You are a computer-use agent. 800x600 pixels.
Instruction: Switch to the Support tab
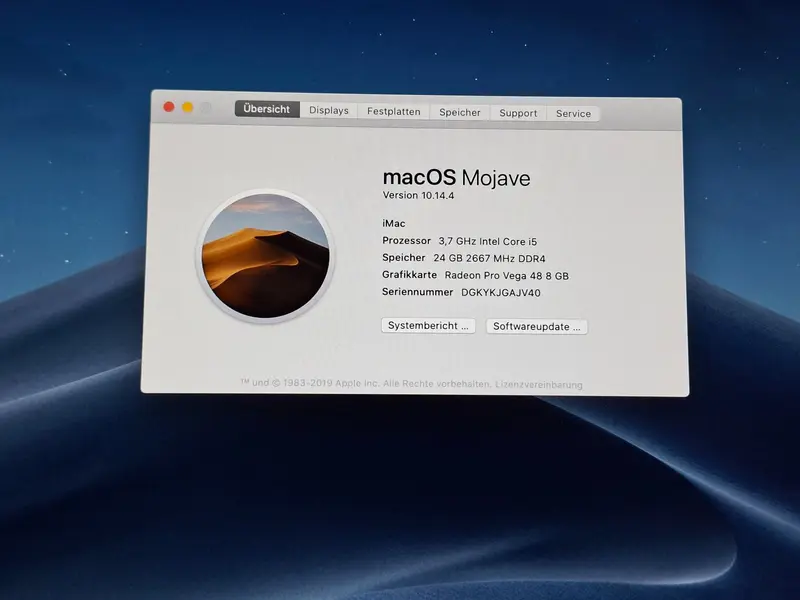(518, 113)
